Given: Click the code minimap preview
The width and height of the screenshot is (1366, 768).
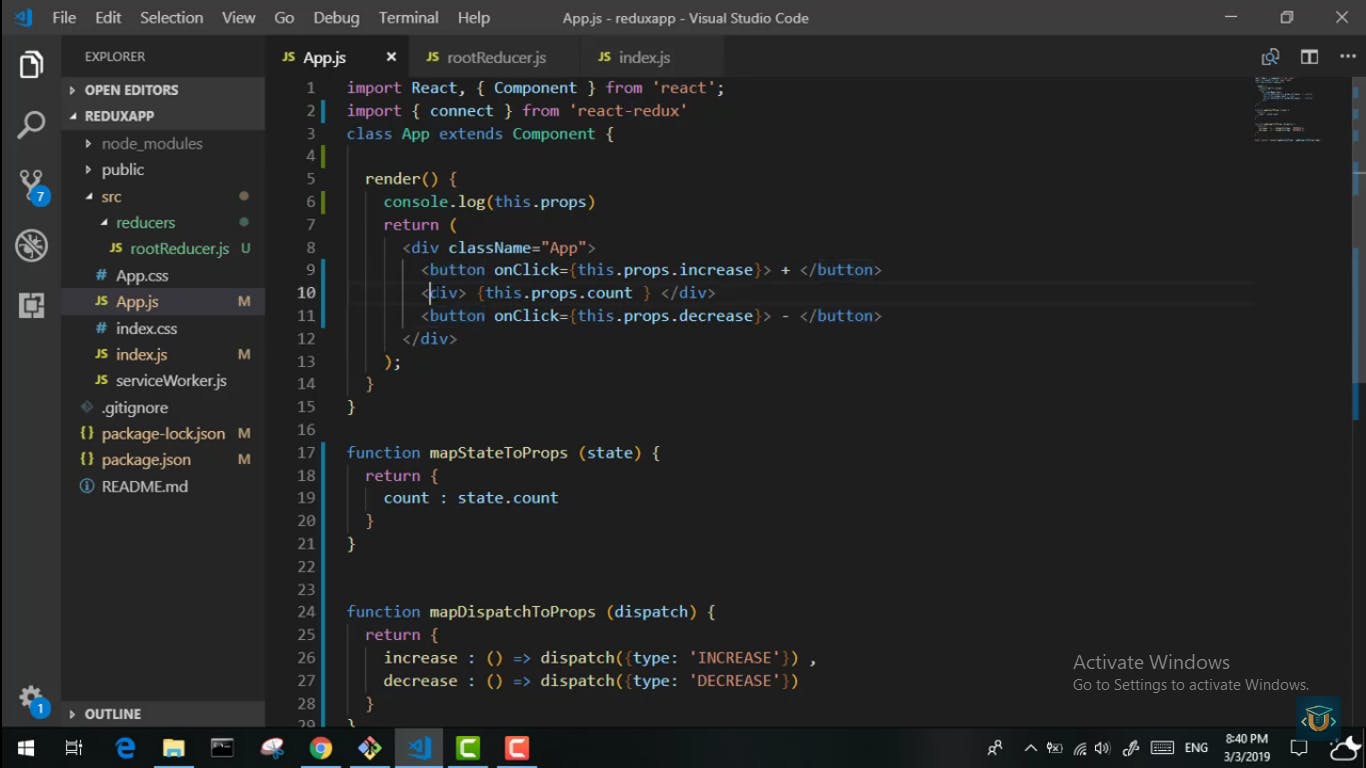Looking at the screenshot, I should click(1290, 108).
